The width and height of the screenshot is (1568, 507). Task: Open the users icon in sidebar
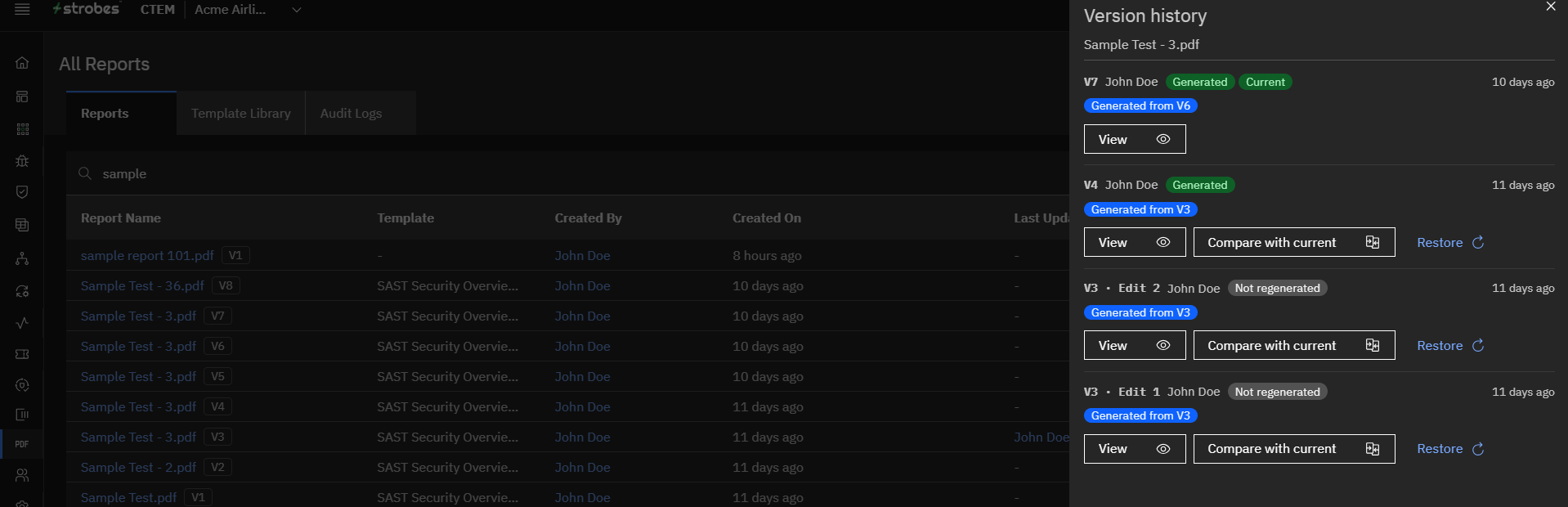(x=22, y=475)
